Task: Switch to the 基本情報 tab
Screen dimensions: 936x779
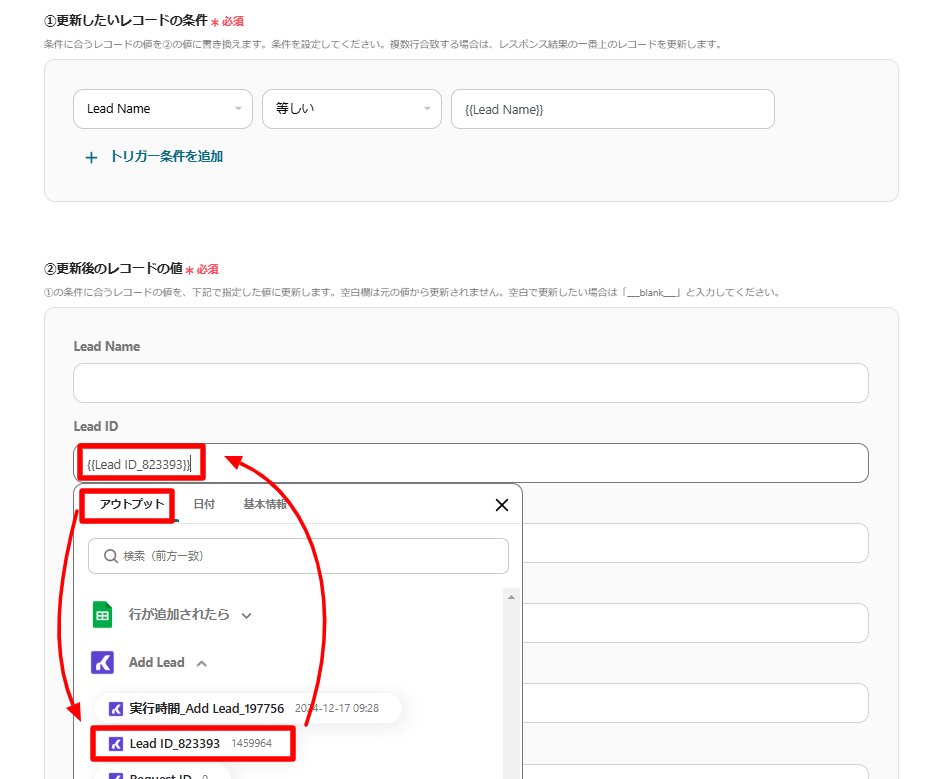Action: pyautogui.click(x=265, y=504)
